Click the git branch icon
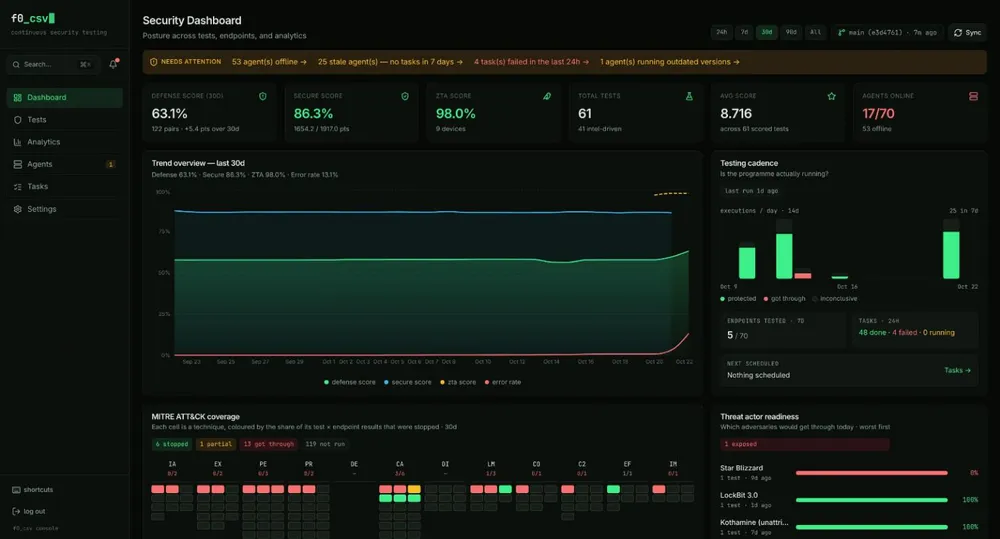 pos(841,33)
